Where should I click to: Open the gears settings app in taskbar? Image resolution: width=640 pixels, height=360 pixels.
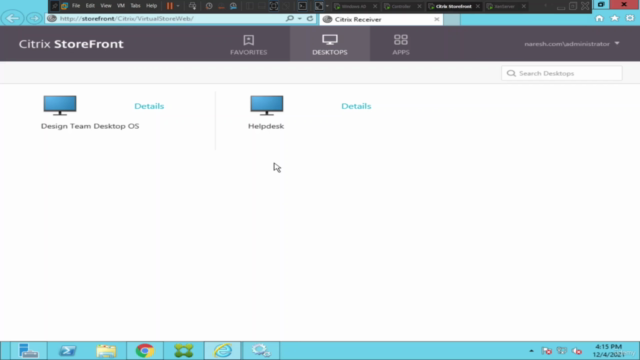[x=261, y=351]
